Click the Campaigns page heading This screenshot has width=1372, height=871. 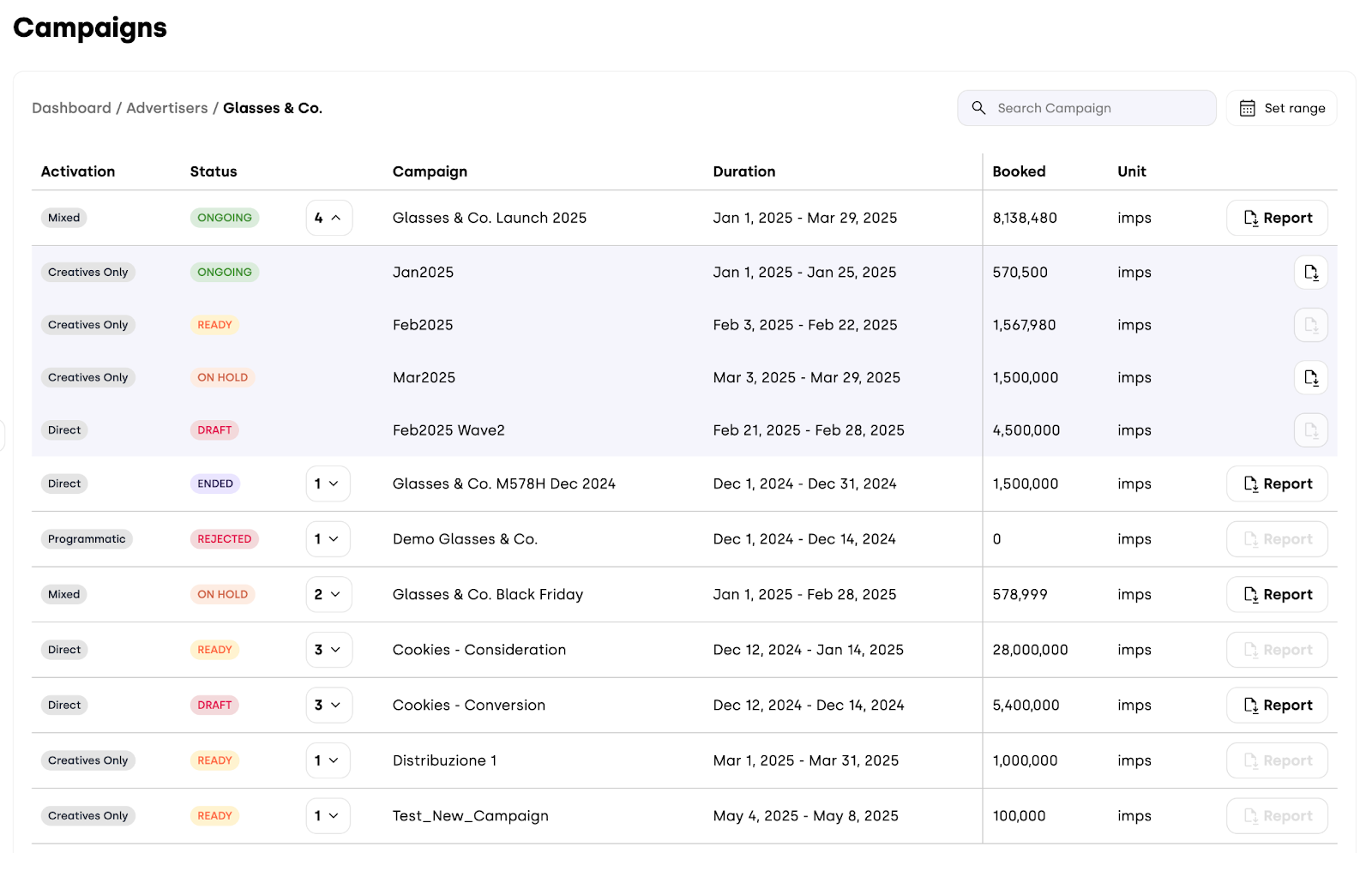(x=90, y=28)
